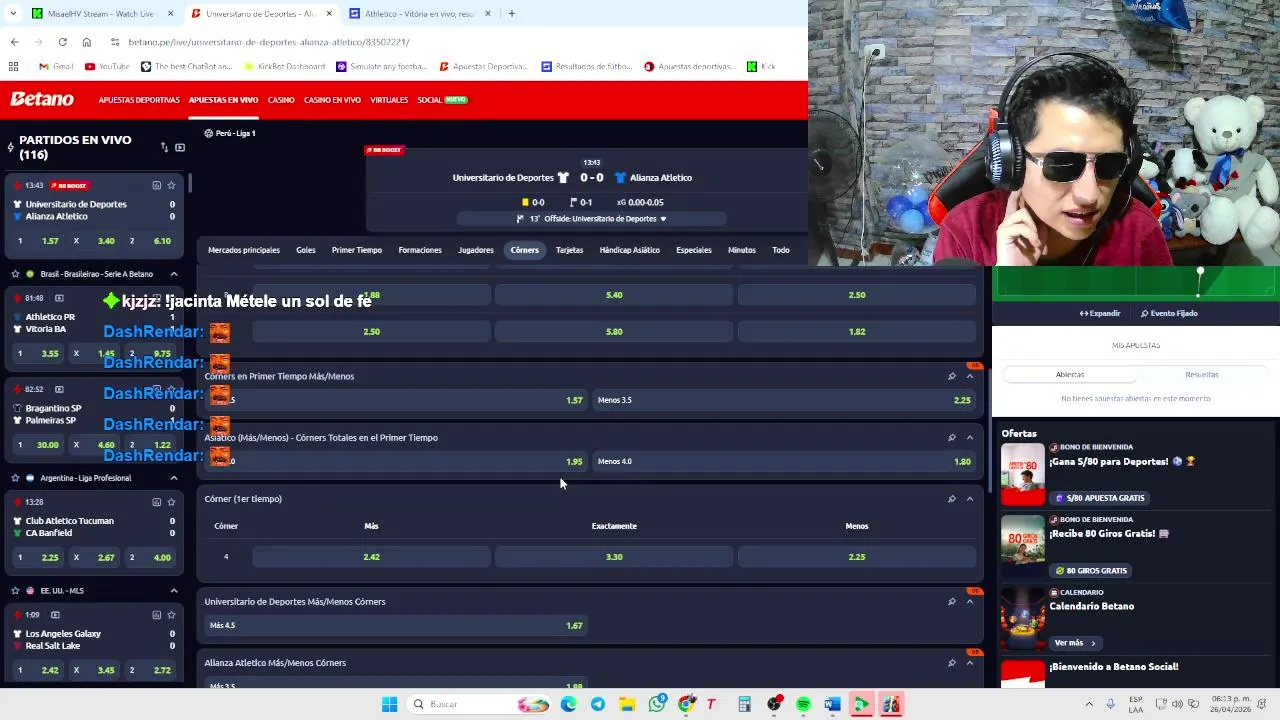Collapse Universitario de Deportes Más/Menos Córners market
The height and width of the screenshot is (720, 1280).
(x=969, y=602)
